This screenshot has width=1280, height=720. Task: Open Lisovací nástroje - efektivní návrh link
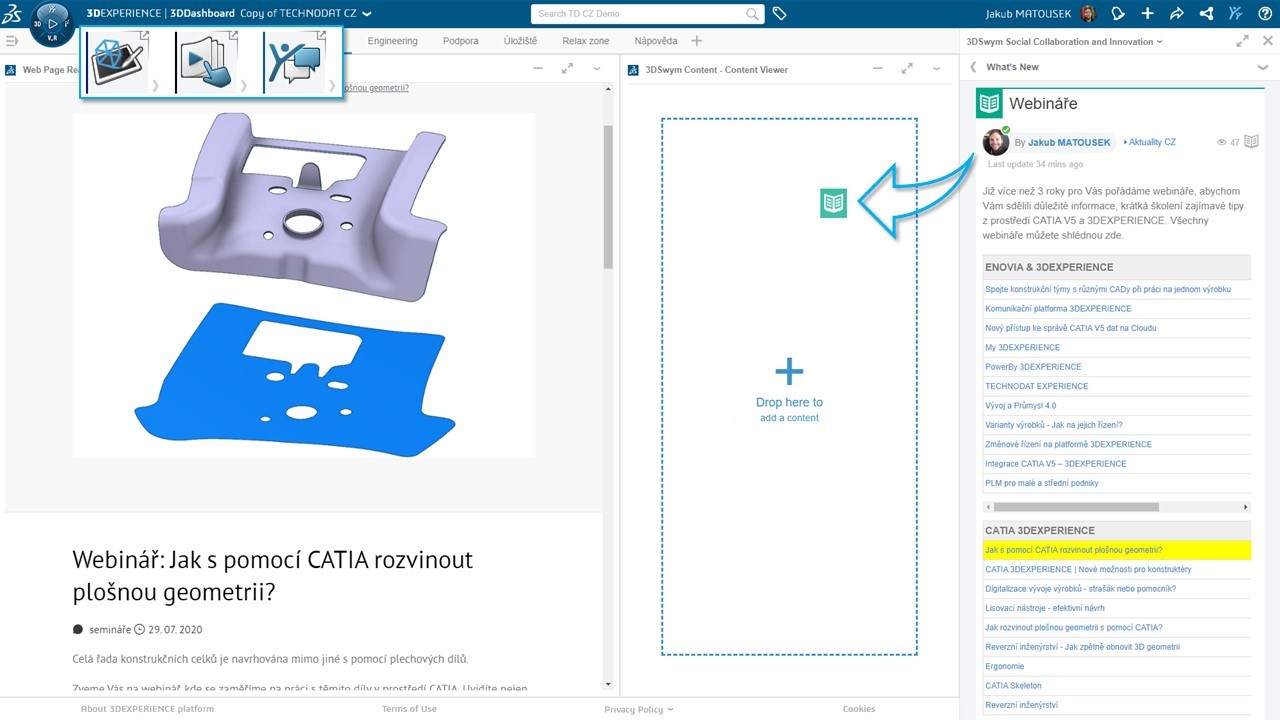click(x=1045, y=608)
